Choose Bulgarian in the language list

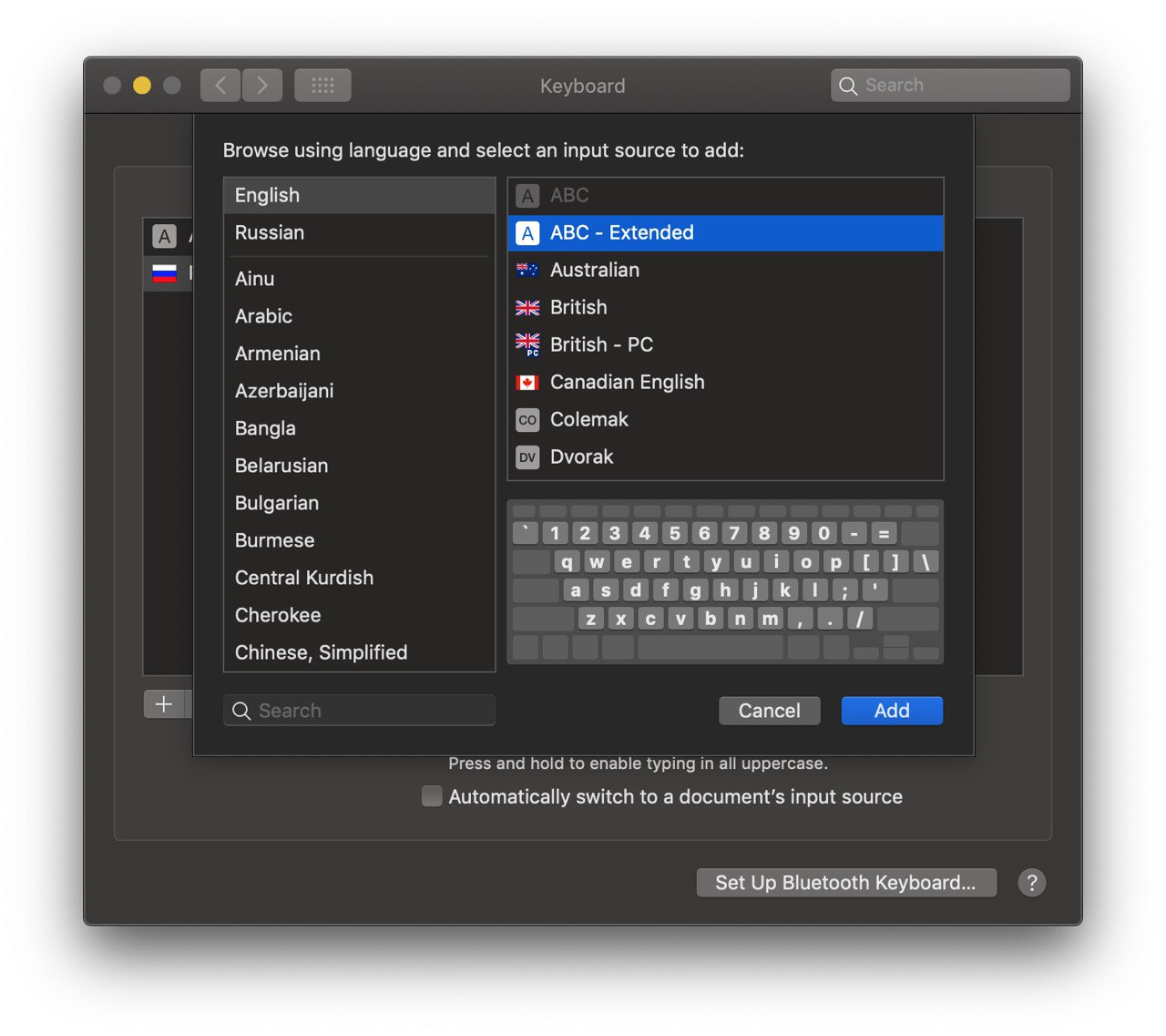click(x=359, y=504)
